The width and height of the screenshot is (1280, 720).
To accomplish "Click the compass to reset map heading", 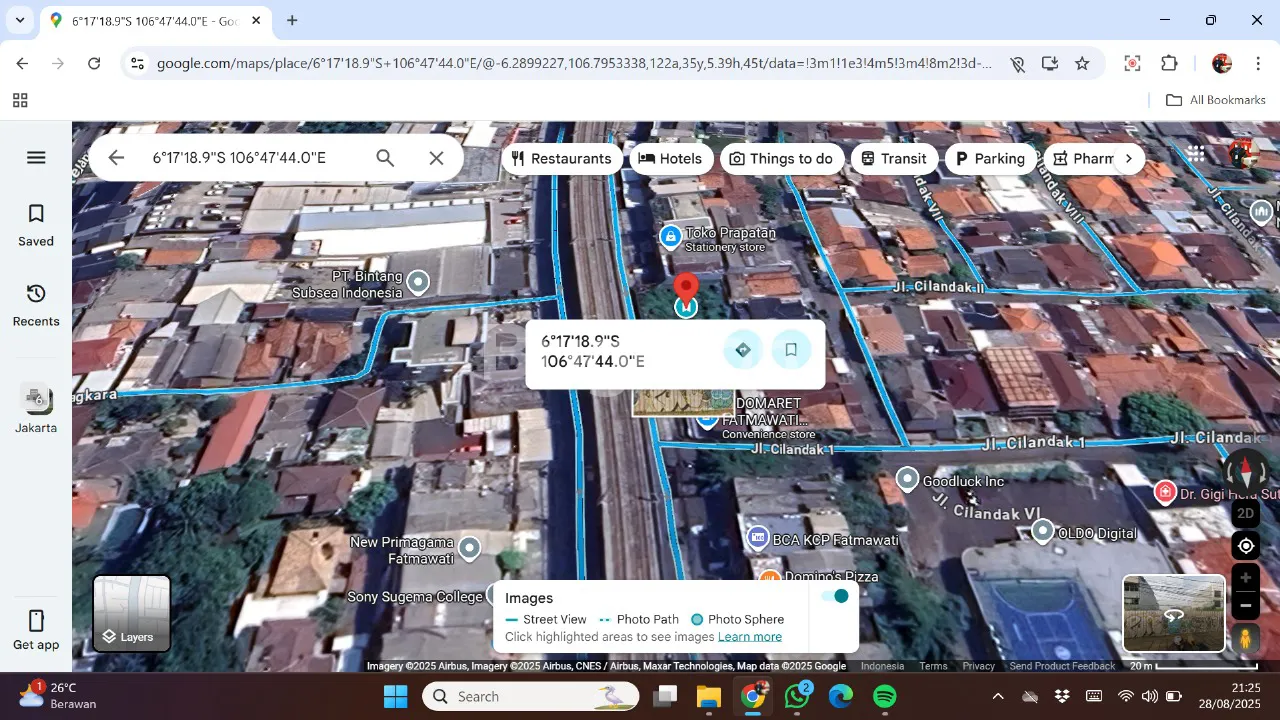I will tap(1246, 472).
